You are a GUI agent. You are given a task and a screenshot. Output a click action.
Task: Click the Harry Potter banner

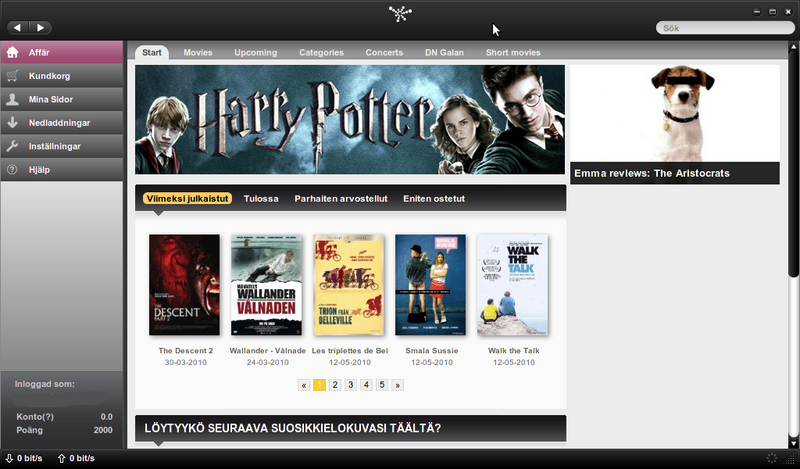point(350,119)
